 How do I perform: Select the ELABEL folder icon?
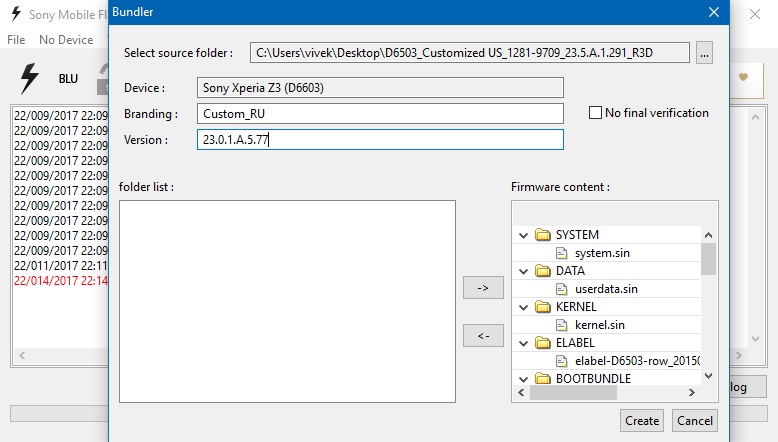pyautogui.click(x=543, y=343)
